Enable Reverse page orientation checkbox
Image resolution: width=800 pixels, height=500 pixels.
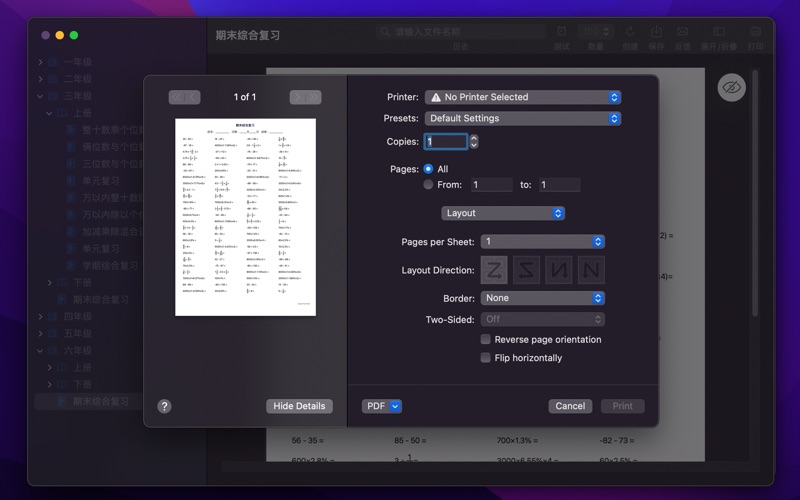coord(486,340)
